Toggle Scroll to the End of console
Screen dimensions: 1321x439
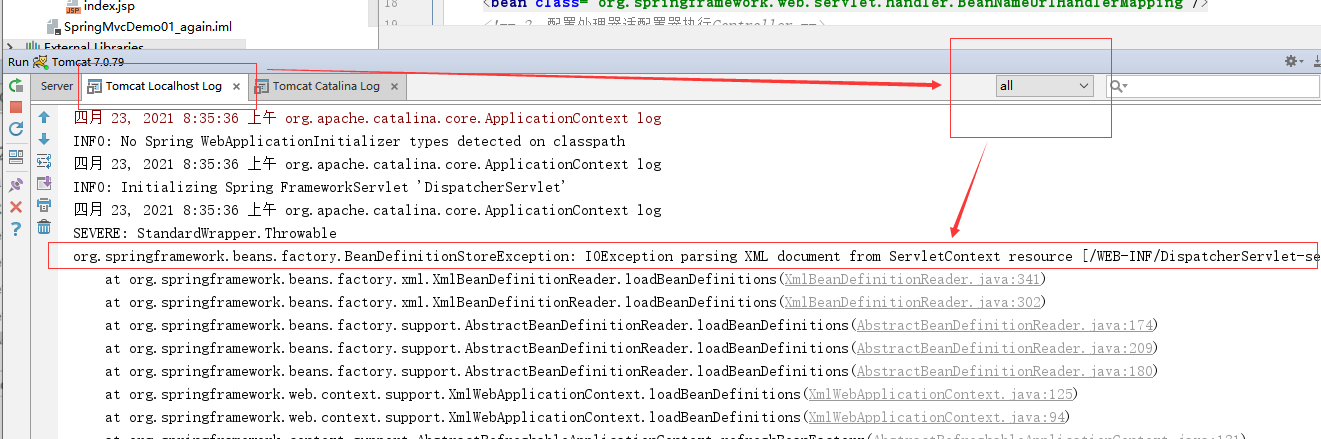(x=44, y=183)
